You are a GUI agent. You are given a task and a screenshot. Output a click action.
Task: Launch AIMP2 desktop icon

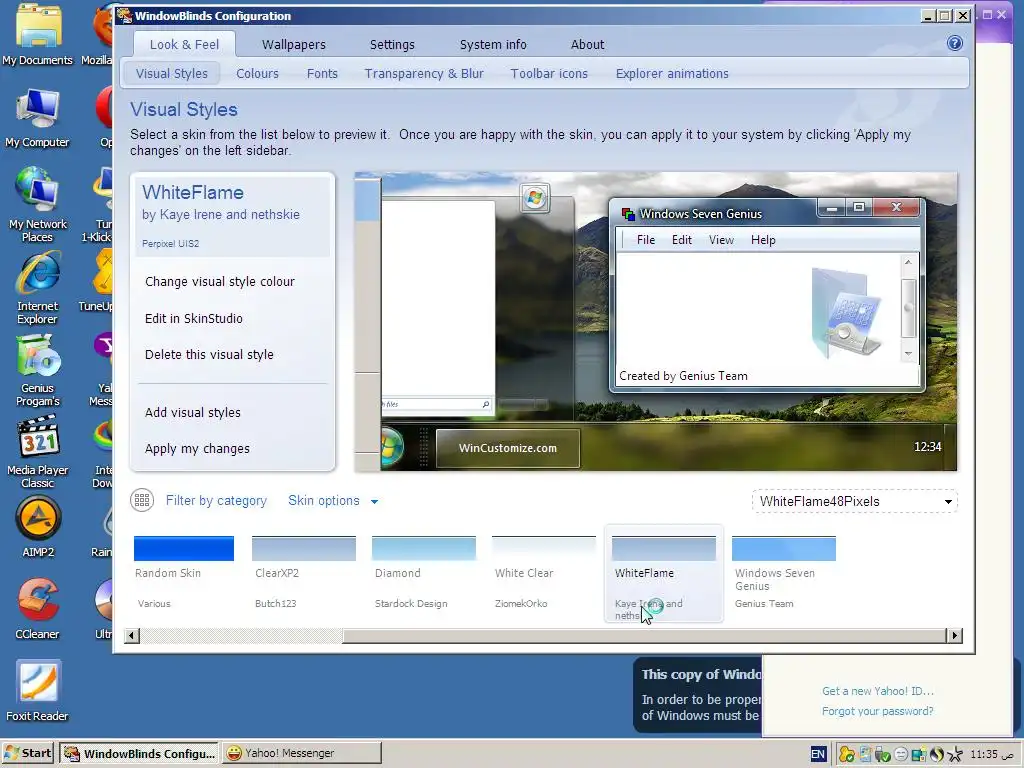click(38, 527)
